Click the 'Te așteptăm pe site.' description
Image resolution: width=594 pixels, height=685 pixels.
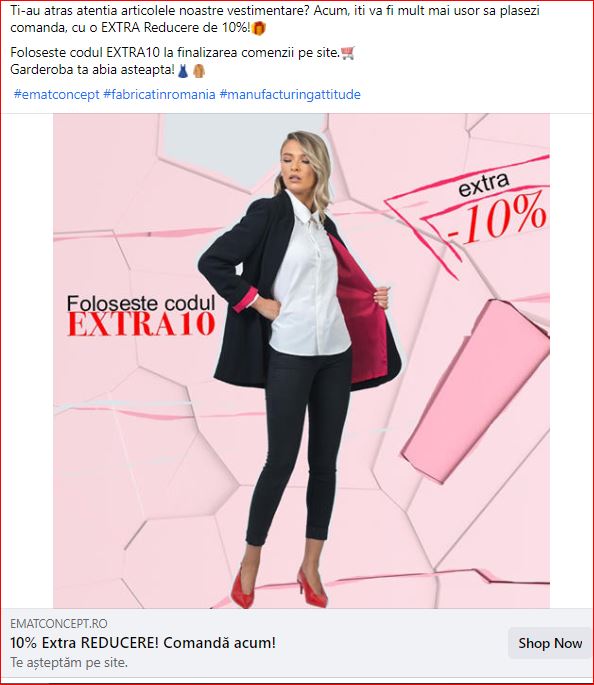(69, 662)
